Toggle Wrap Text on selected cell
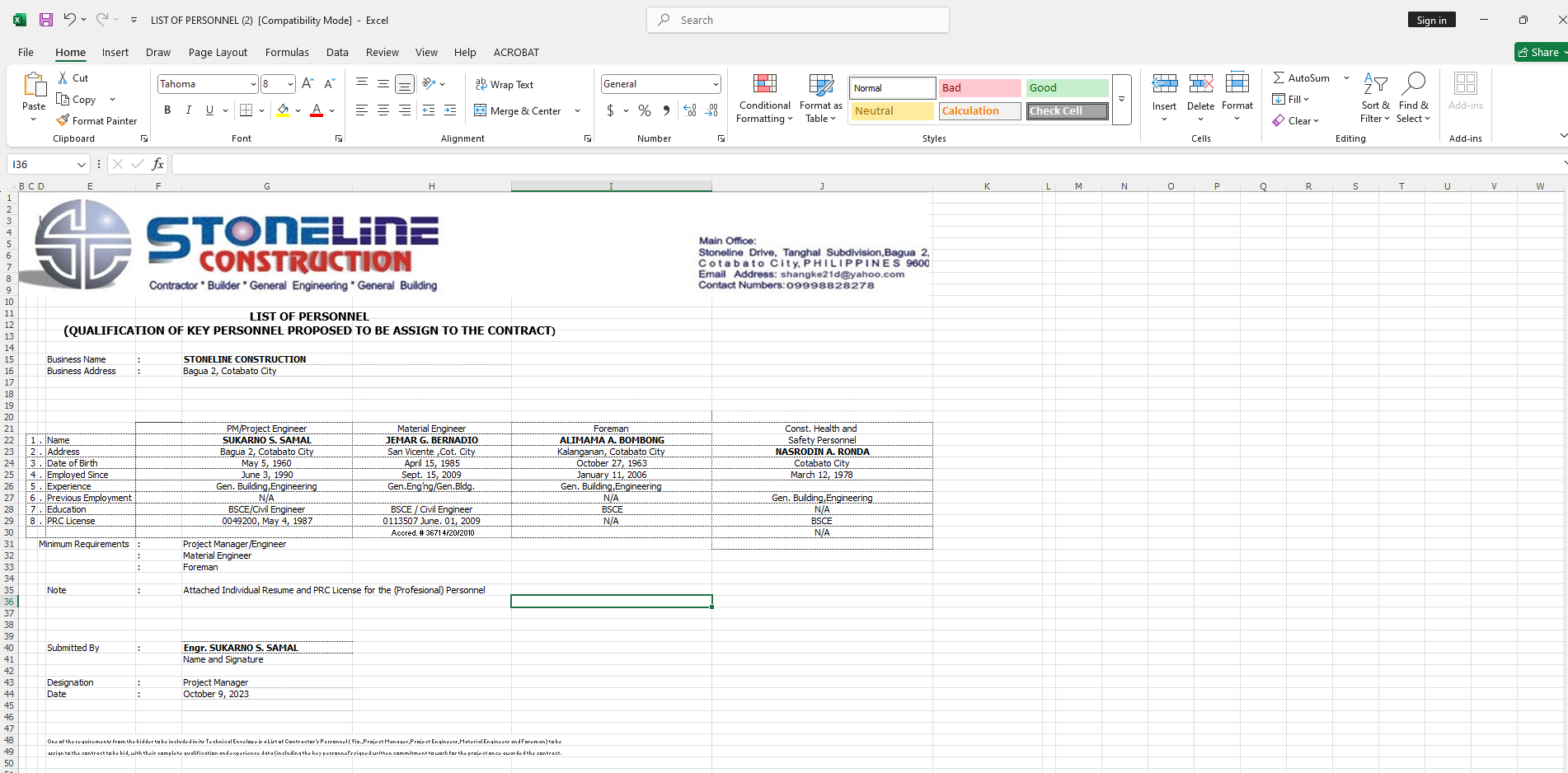Screen dimensions: 1568x773 click(505, 84)
